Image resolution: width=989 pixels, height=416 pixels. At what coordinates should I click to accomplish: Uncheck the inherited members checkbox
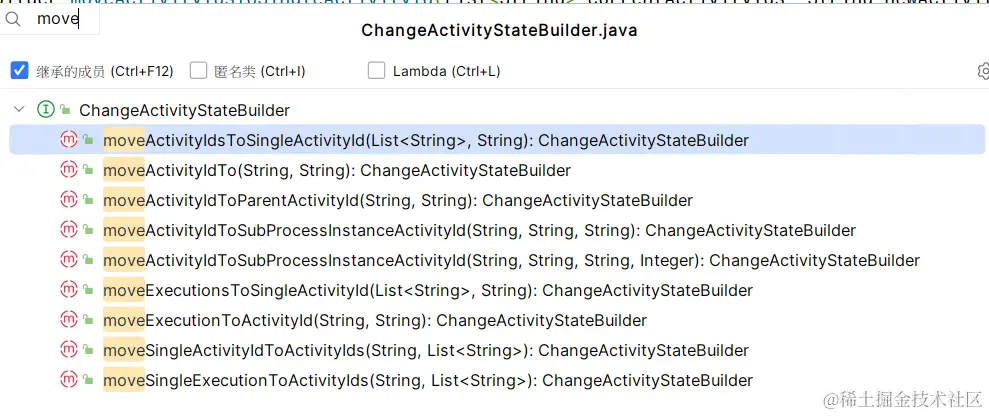(x=19, y=71)
